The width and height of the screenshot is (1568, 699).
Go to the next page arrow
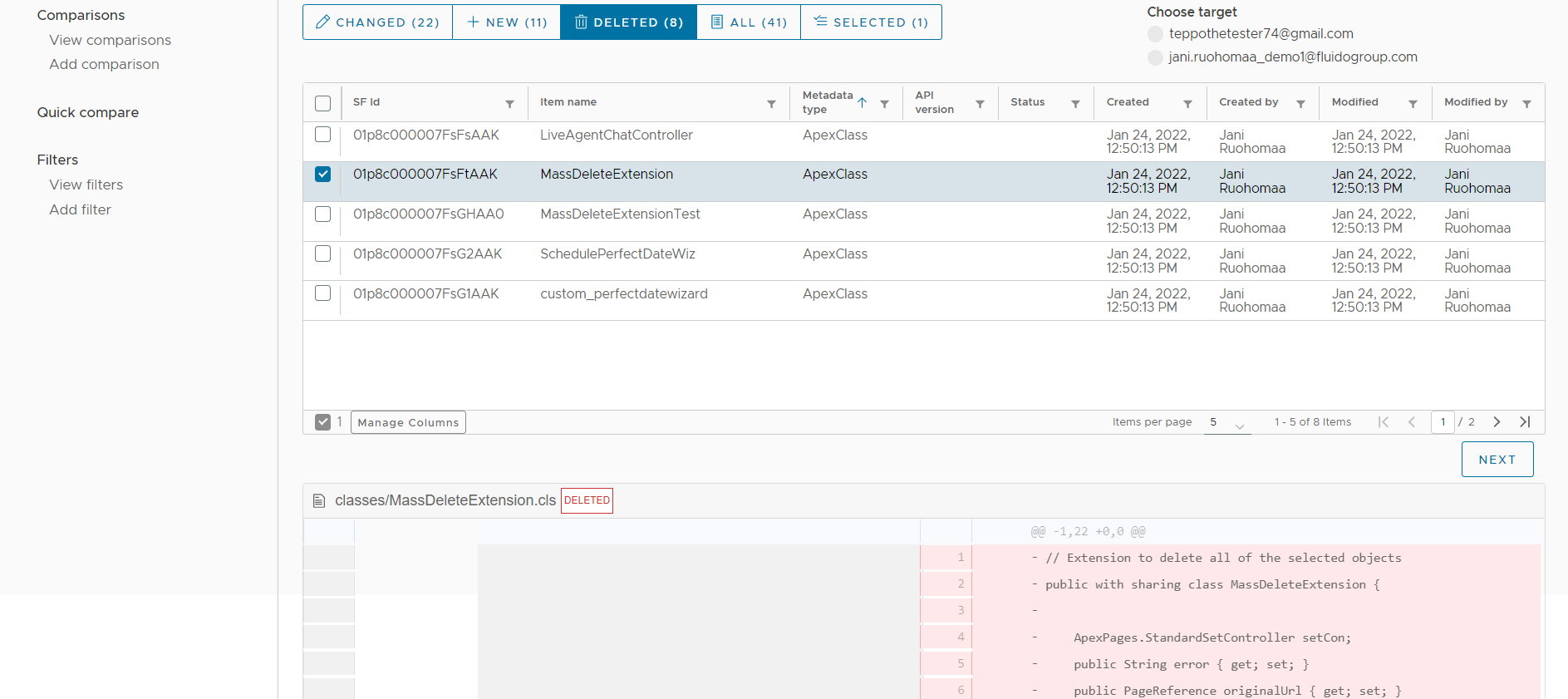pos(1497,422)
